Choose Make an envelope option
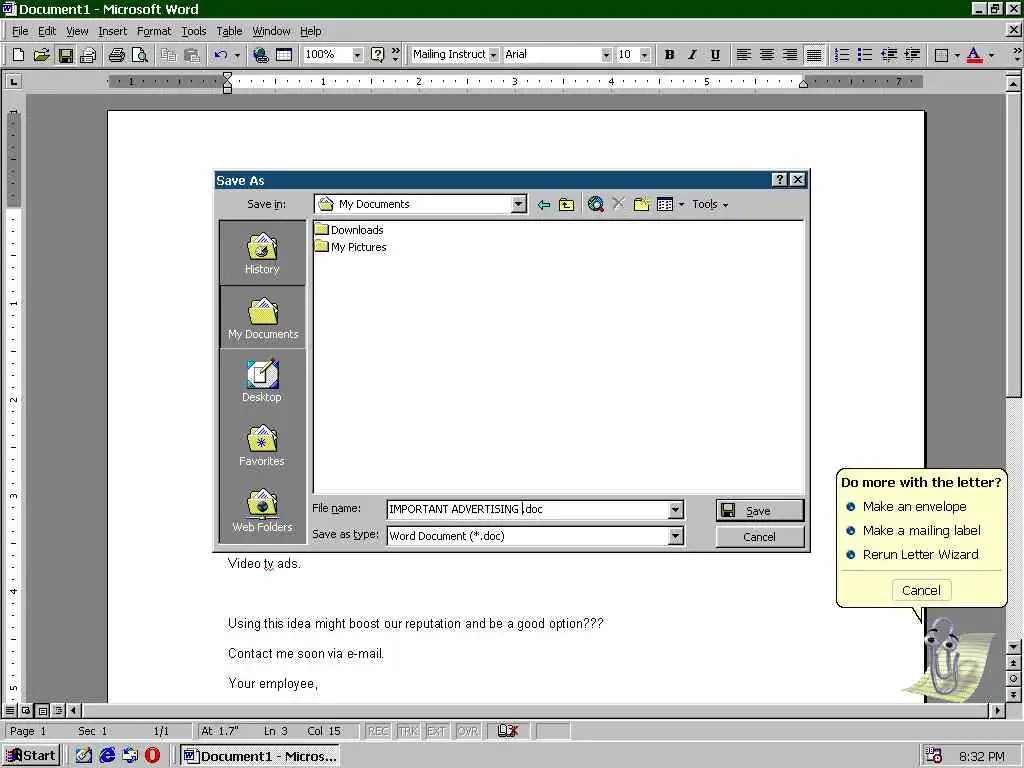 pyautogui.click(x=914, y=507)
